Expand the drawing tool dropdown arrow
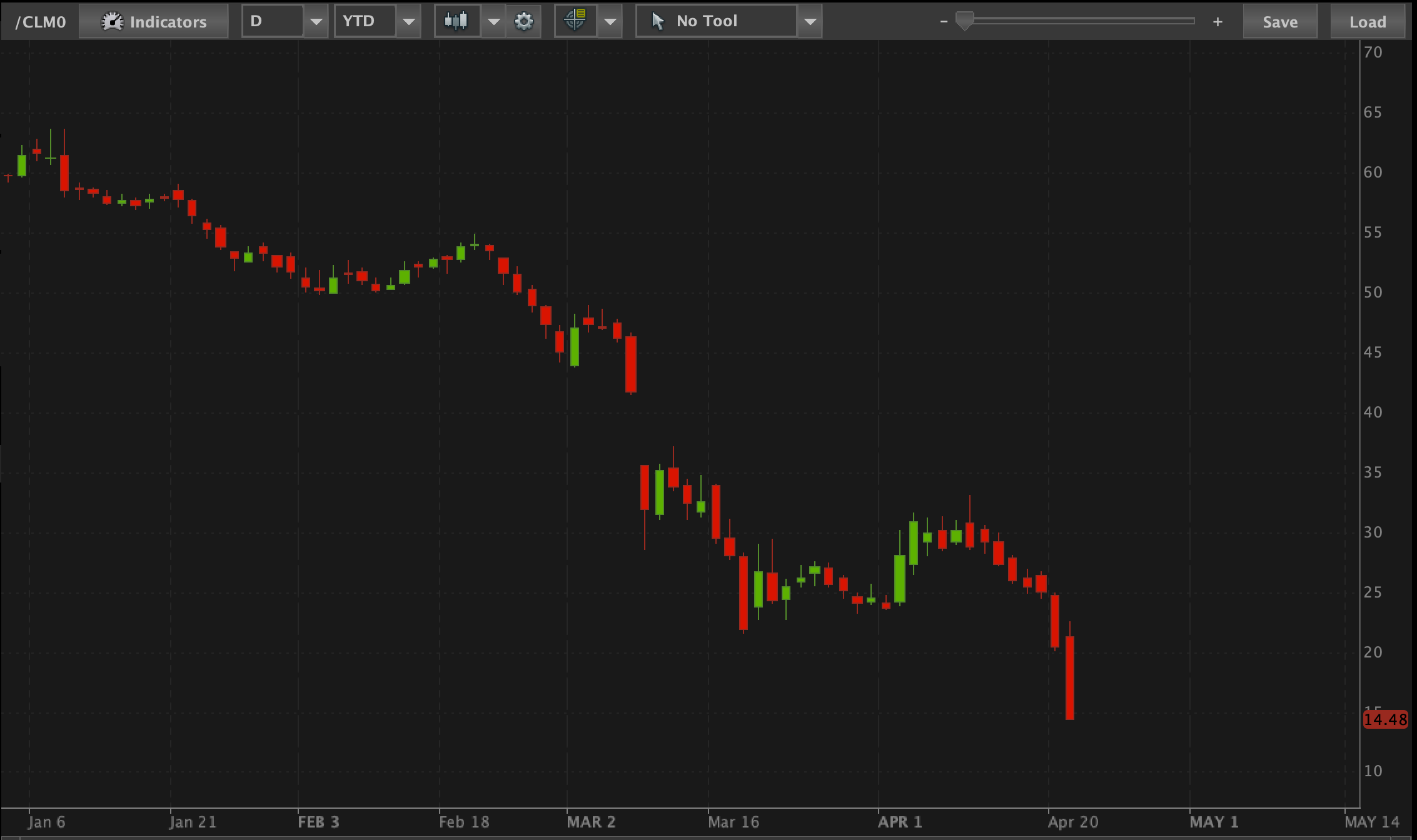This screenshot has height=840, width=1417. (810, 22)
